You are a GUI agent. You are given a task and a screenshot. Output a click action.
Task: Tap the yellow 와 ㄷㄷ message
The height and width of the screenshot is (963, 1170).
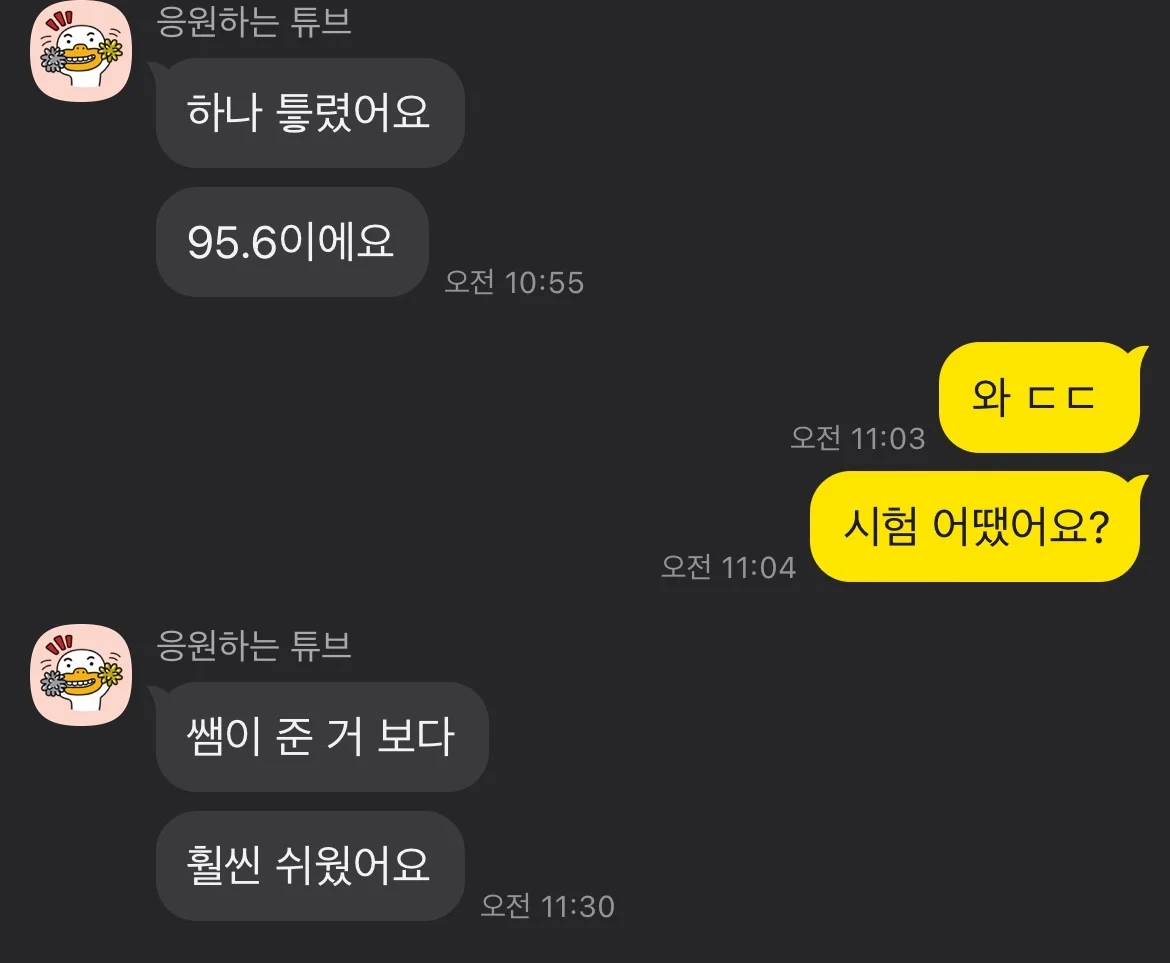1039,398
